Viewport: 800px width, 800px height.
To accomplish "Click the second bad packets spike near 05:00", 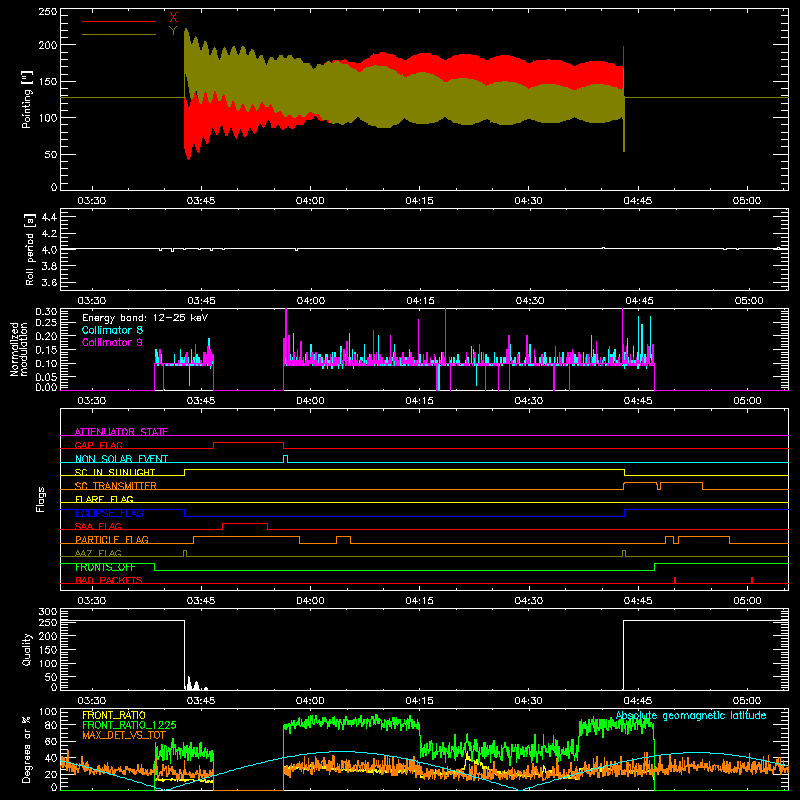I will 752,580.
